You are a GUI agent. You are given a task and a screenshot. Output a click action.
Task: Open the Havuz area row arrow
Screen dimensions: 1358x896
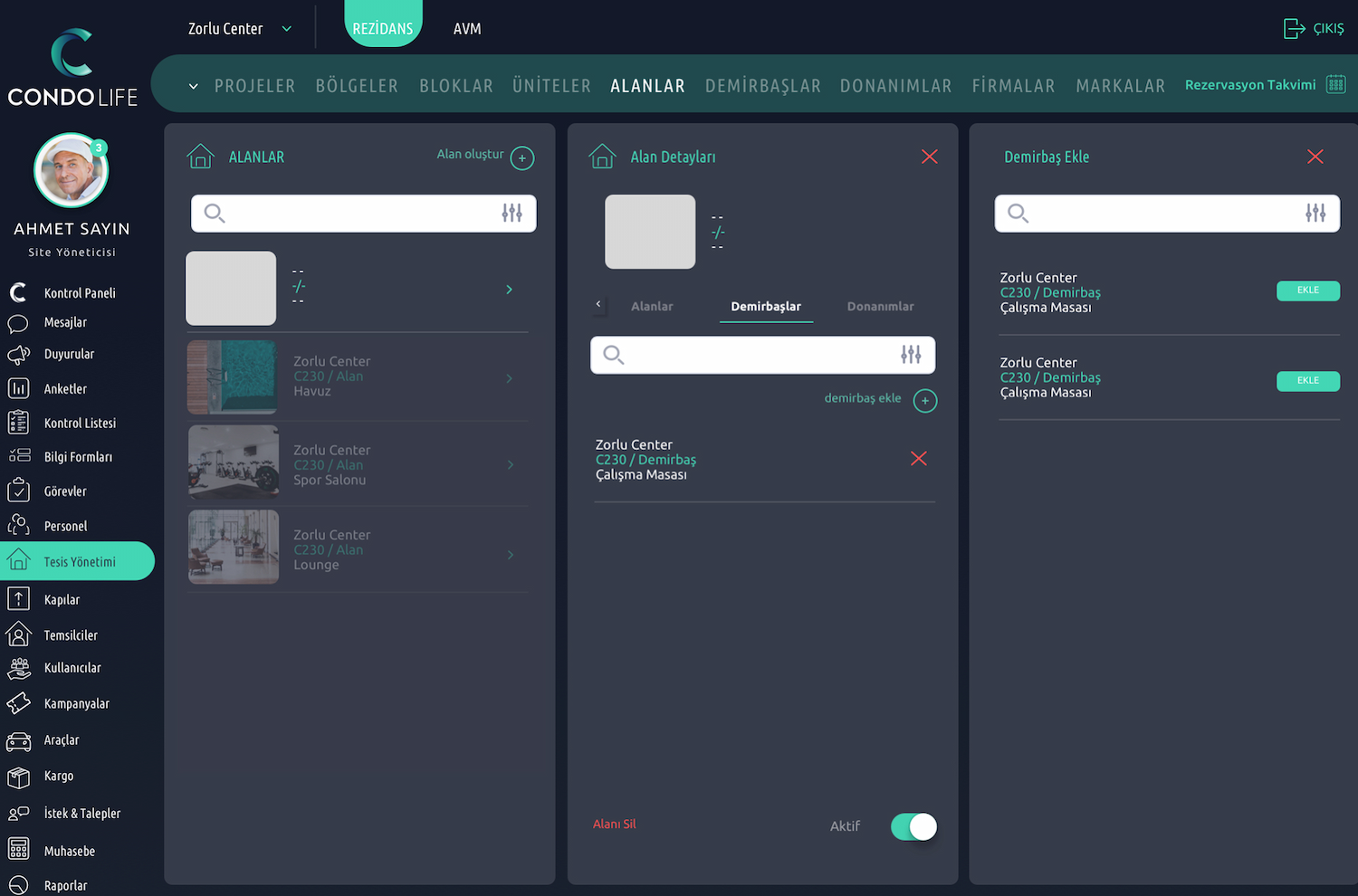pos(510,378)
